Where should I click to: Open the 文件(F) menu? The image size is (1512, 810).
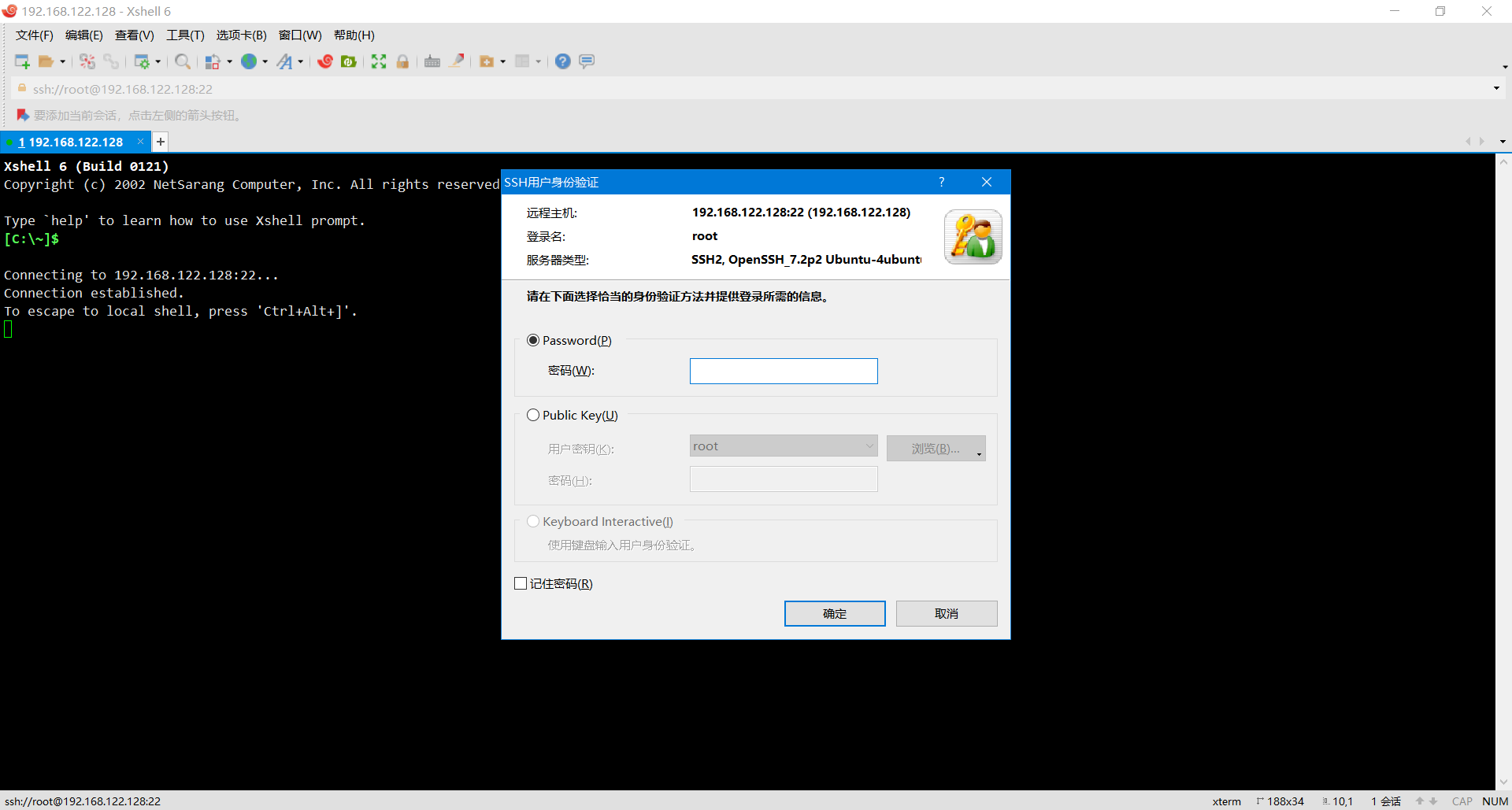[35, 35]
